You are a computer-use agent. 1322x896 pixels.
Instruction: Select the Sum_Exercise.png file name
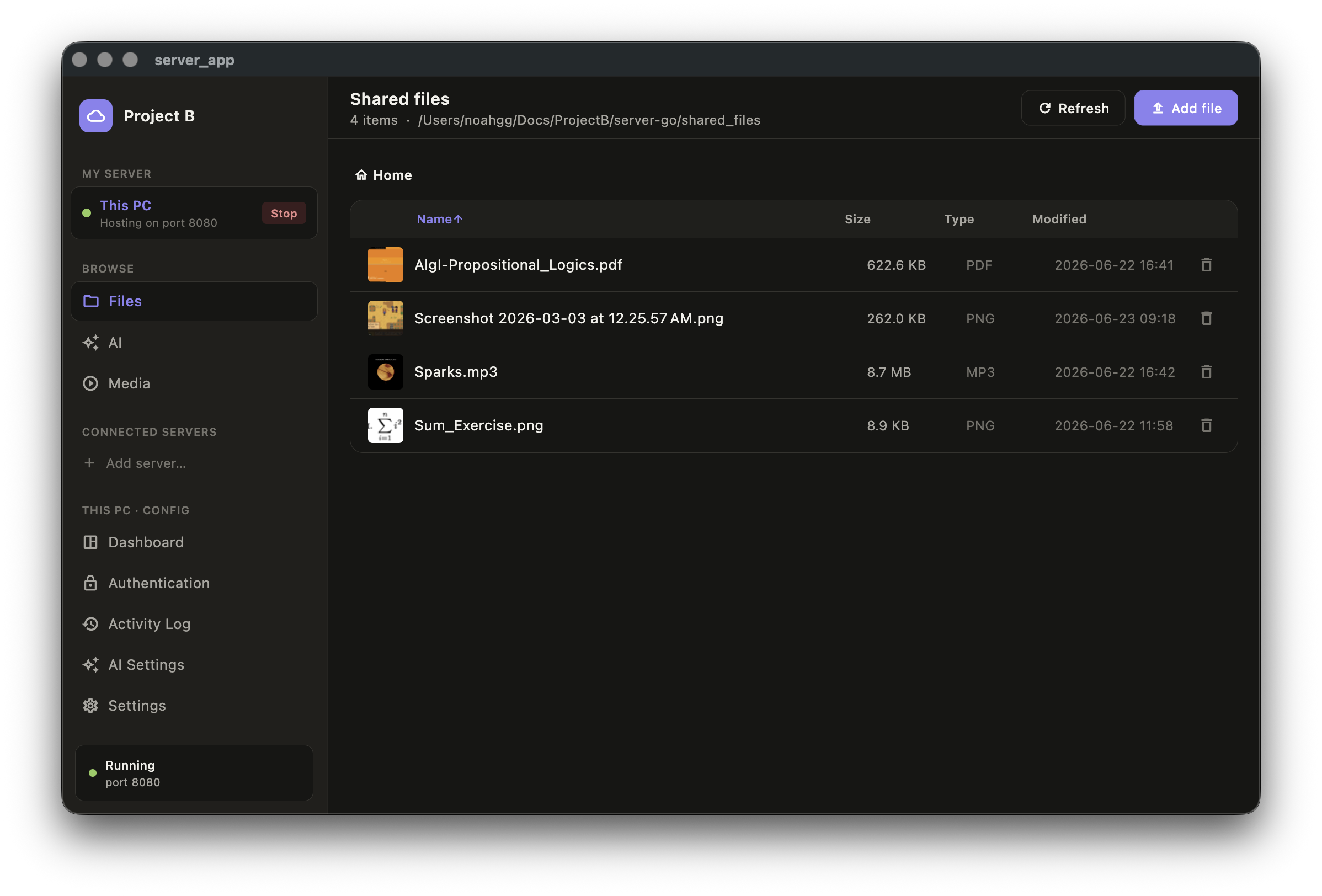pyautogui.click(x=478, y=425)
